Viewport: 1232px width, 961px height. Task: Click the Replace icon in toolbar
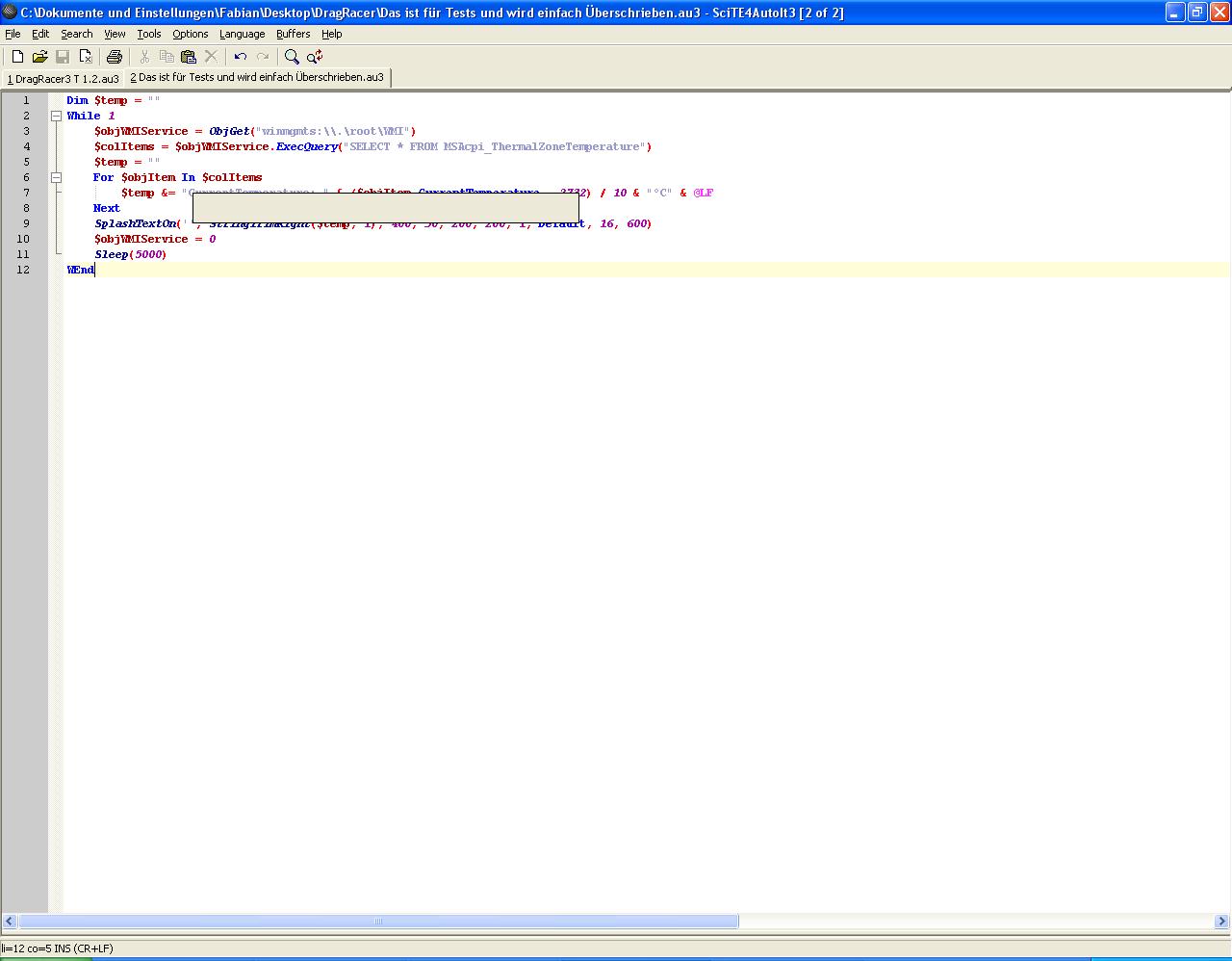315,57
